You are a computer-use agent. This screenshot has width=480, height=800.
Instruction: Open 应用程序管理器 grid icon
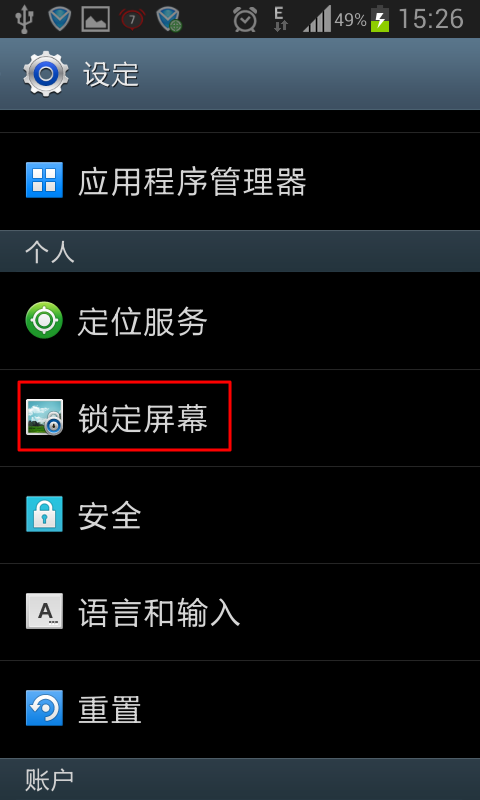[x=44, y=180]
